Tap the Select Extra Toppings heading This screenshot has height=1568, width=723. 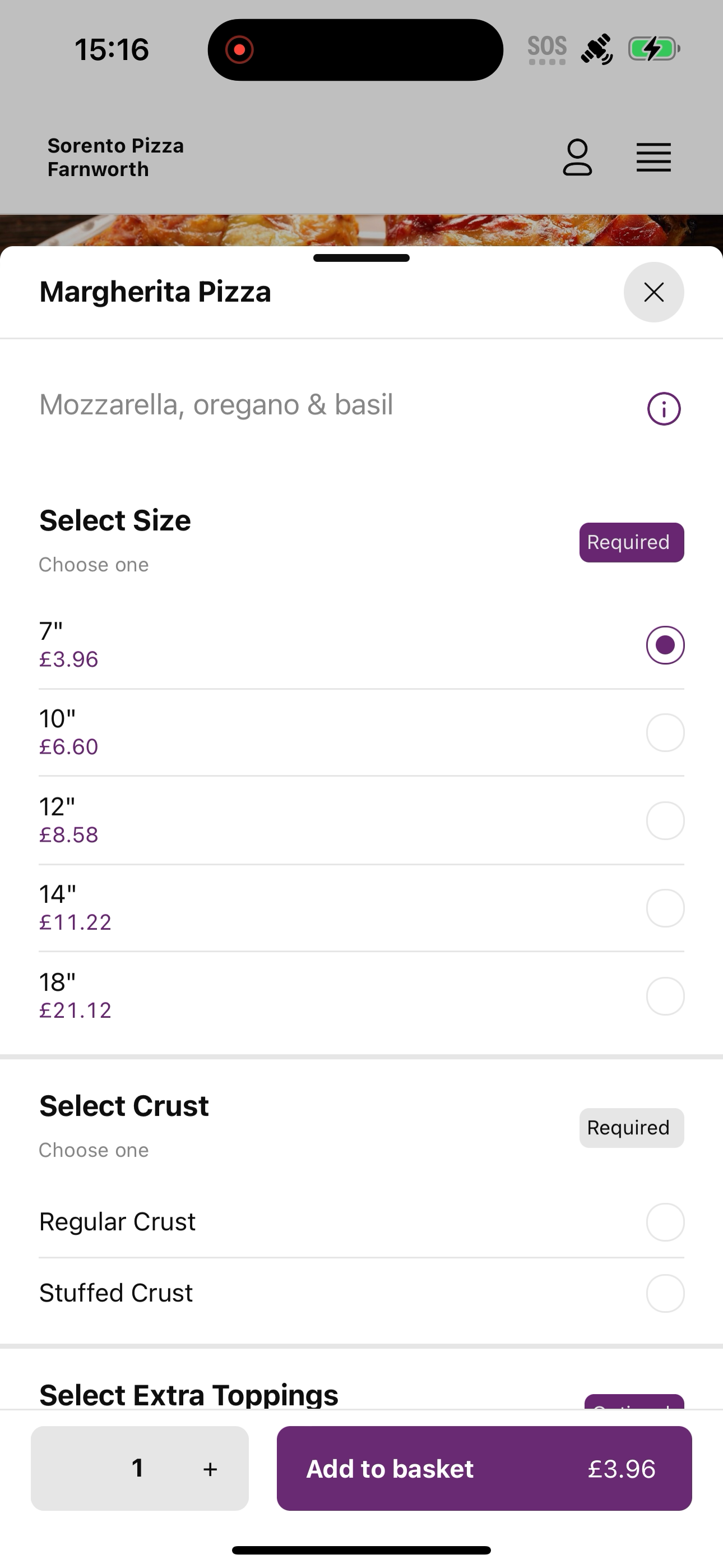pyautogui.click(x=189, y=1395)
